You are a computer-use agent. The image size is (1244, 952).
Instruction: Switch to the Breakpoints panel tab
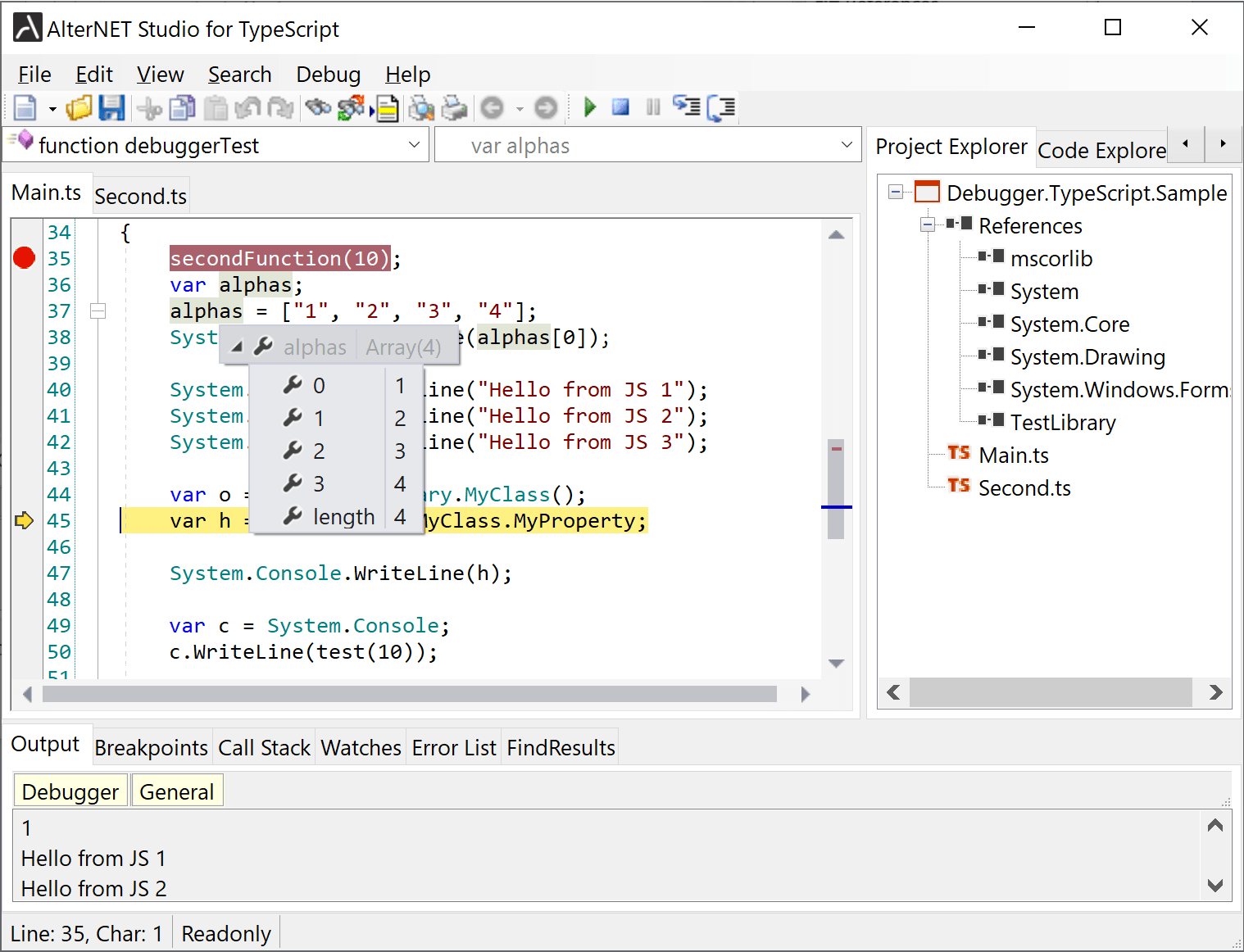(152, 748)
